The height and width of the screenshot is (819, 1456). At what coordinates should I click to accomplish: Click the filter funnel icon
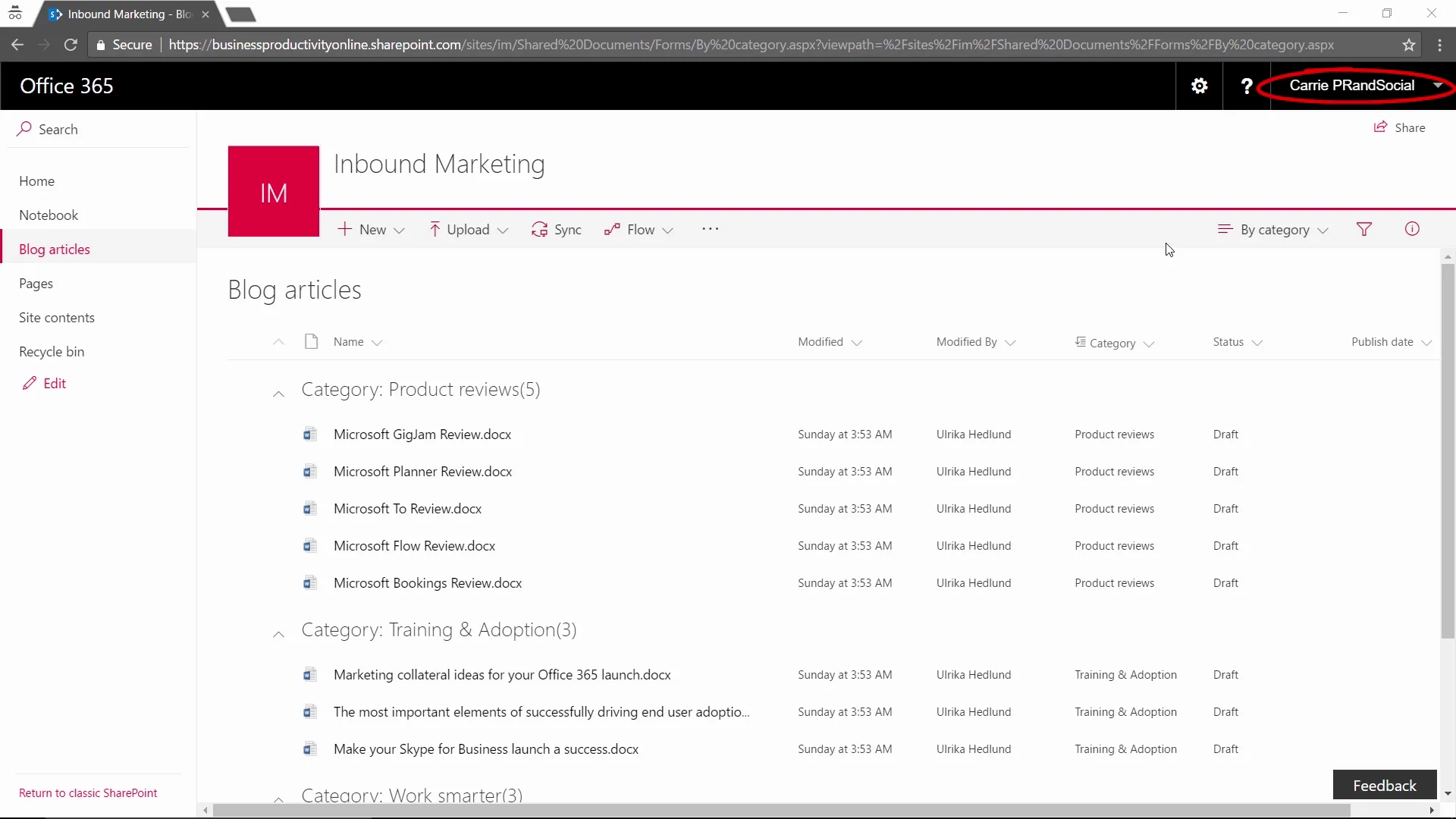point(1363,229)
